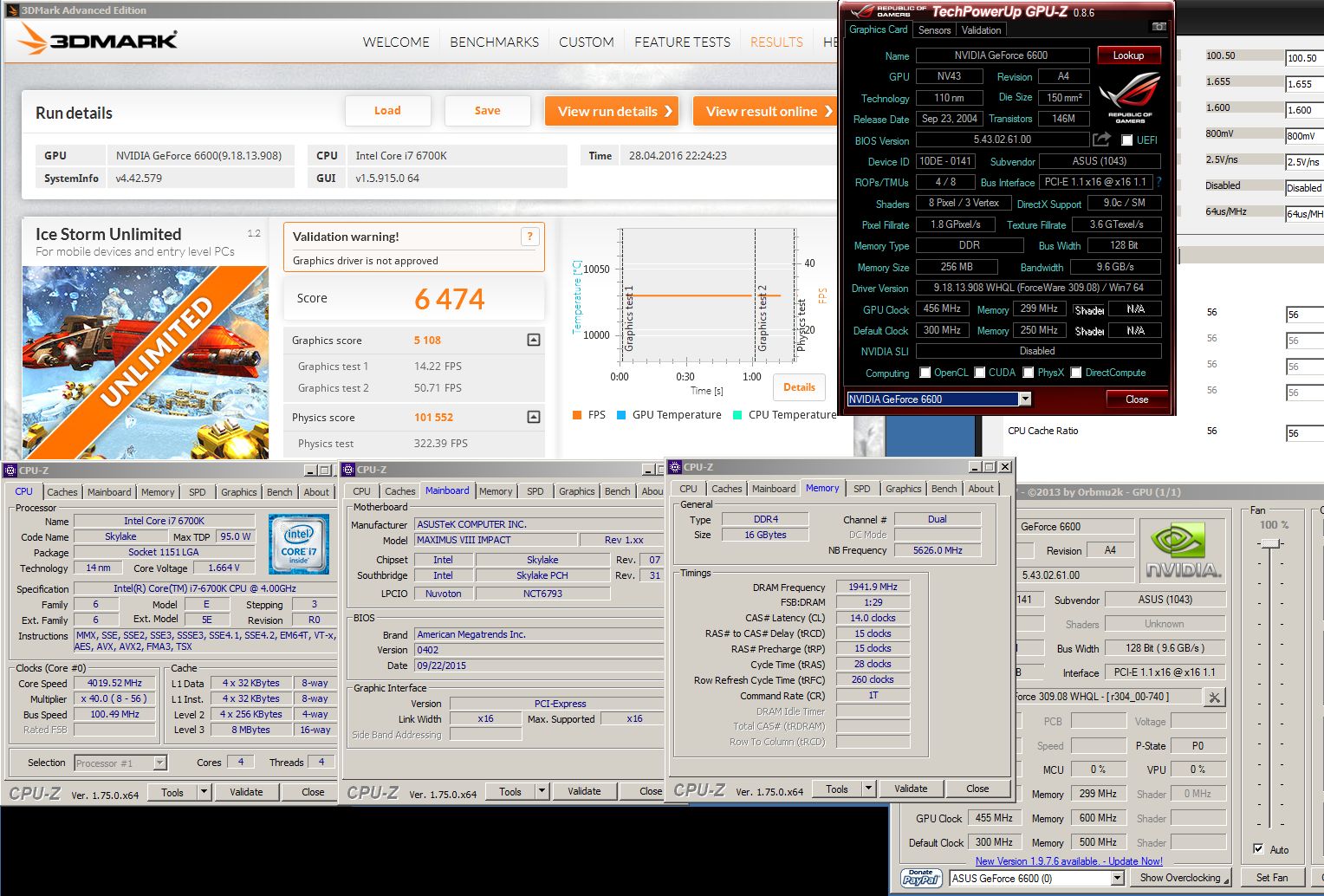Click the wrench driver profile icon in NVIDIA Inspector
Viewport: 1324px width, 896px height.
(x=1215, y=697)
